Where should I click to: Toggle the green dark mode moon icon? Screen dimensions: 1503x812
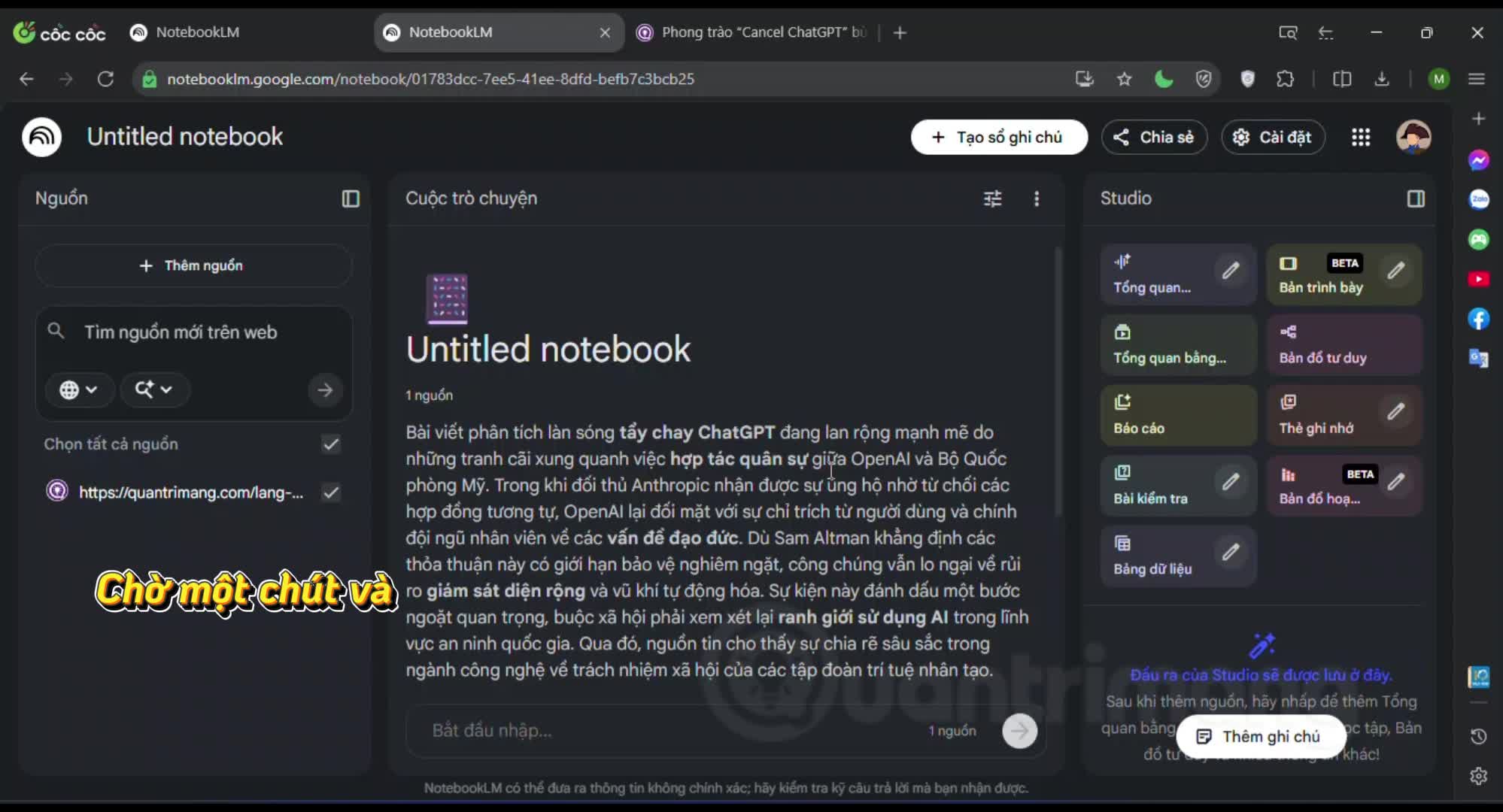click(x=1164, y=79)
